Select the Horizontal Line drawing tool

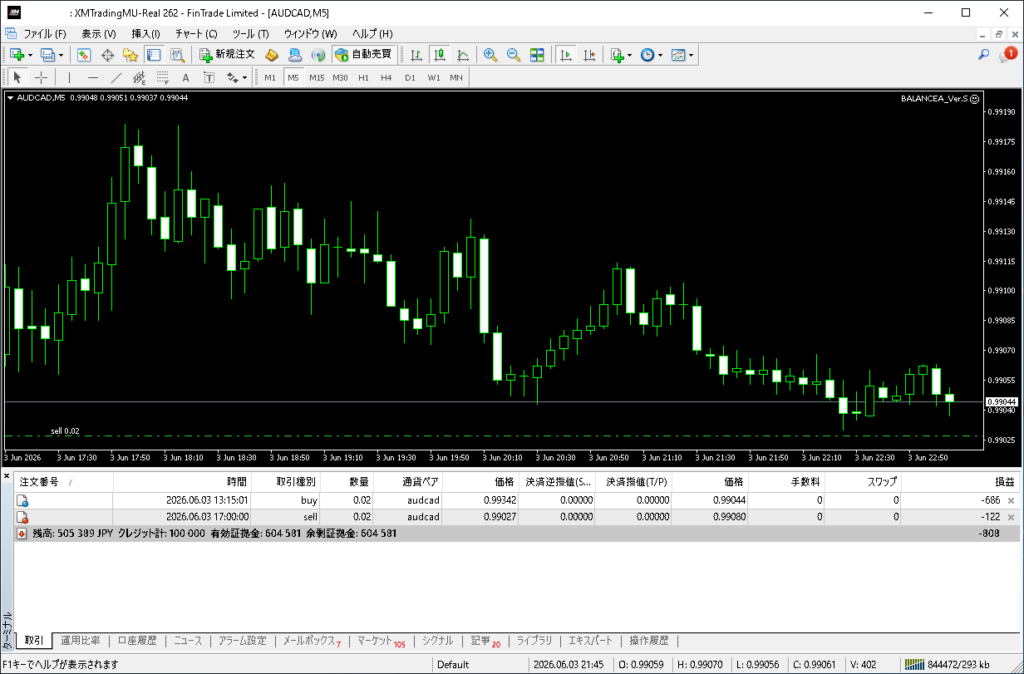(93, 78)
